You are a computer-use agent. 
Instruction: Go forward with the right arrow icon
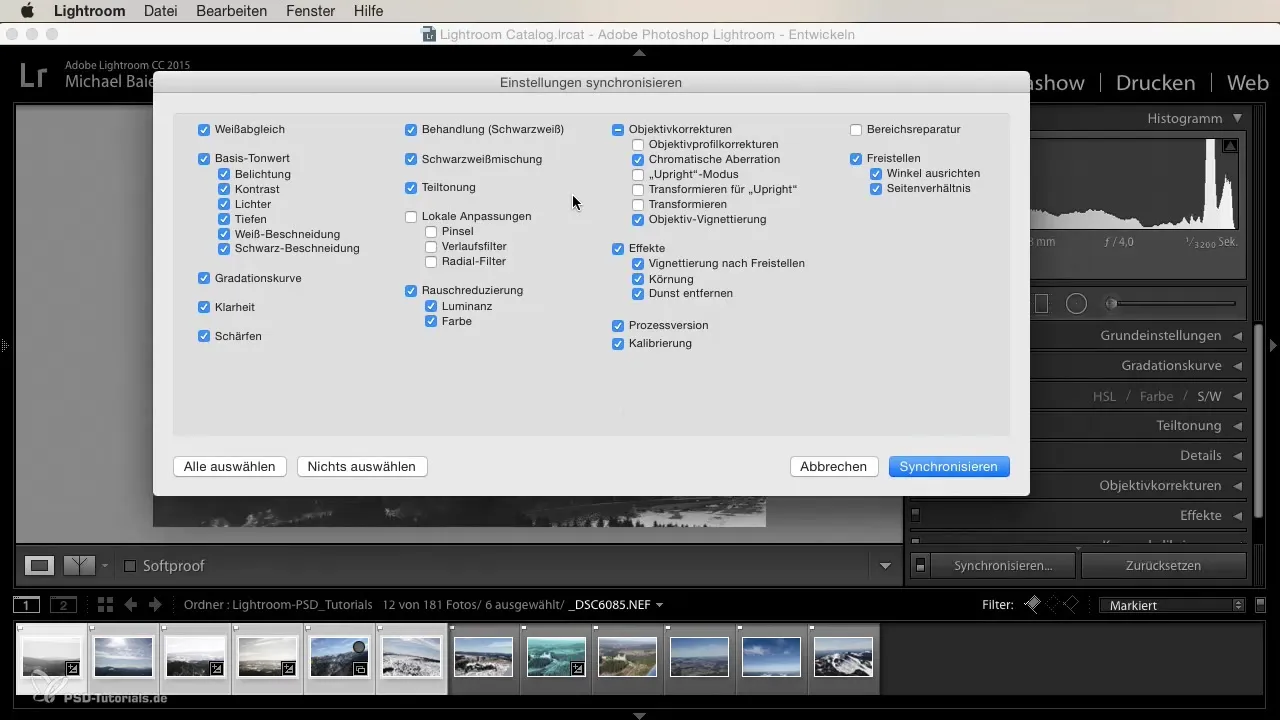(x=155, y=604)
